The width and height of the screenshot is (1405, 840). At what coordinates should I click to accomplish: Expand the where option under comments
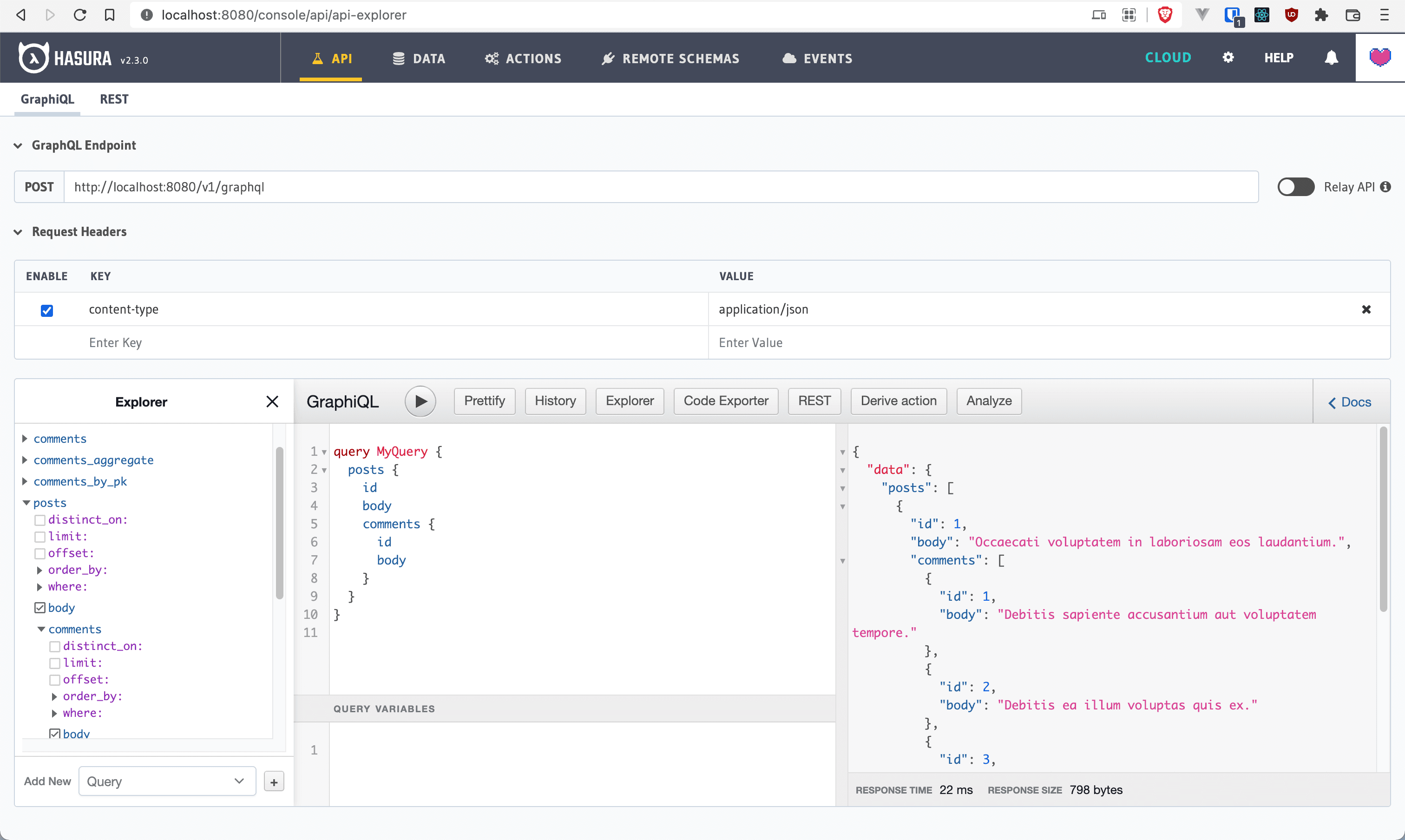point(54,713)
